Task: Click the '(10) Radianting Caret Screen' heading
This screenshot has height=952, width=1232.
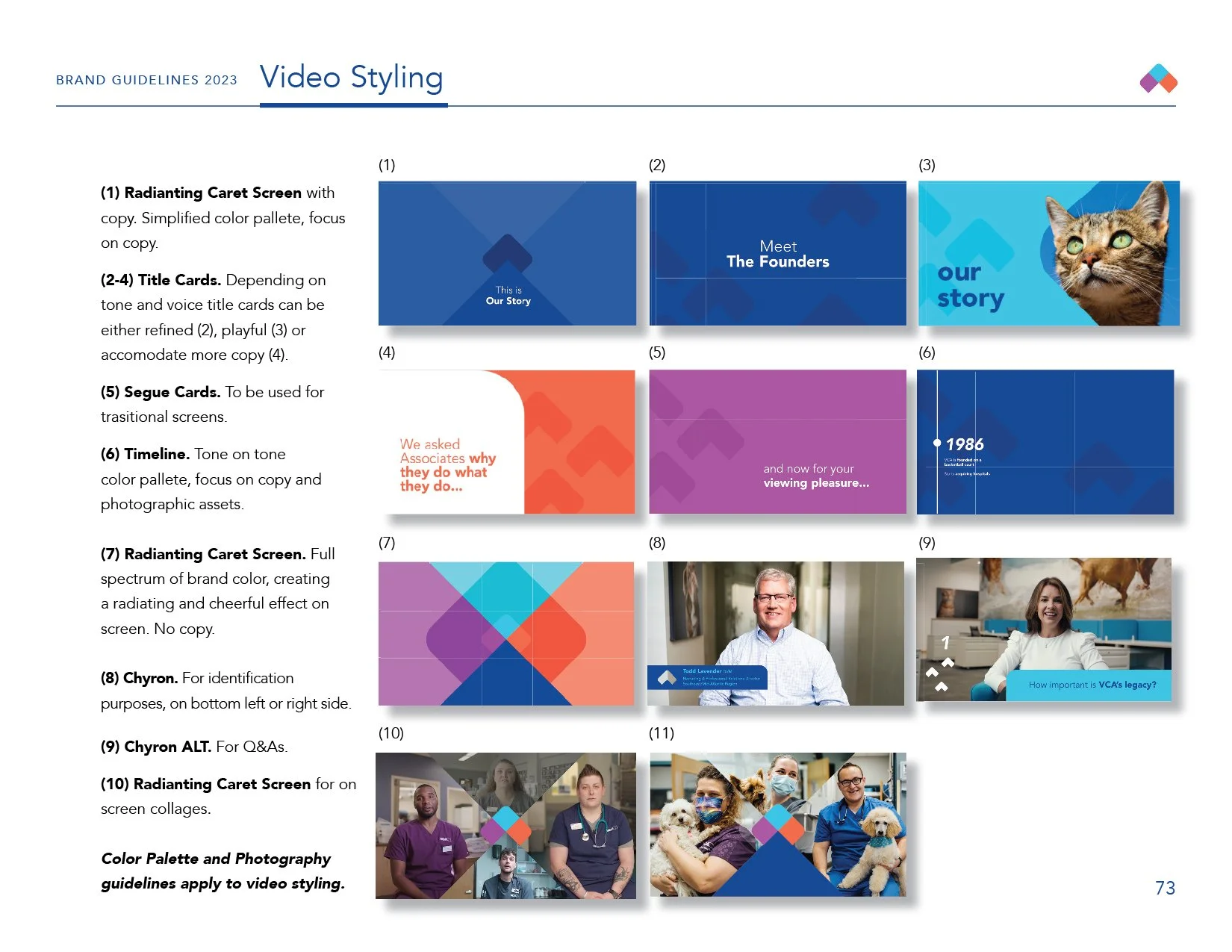Action: [x=205, y=784]
